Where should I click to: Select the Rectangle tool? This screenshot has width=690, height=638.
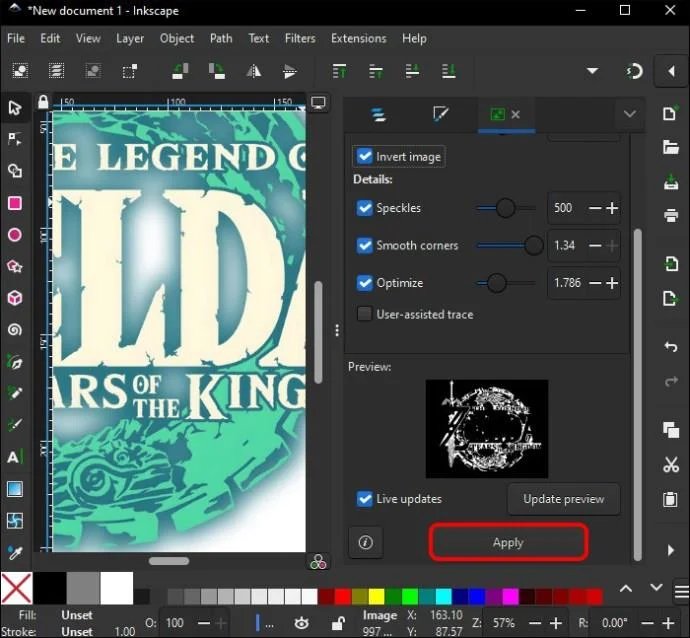pyautogui.click(x=15, y=203)
